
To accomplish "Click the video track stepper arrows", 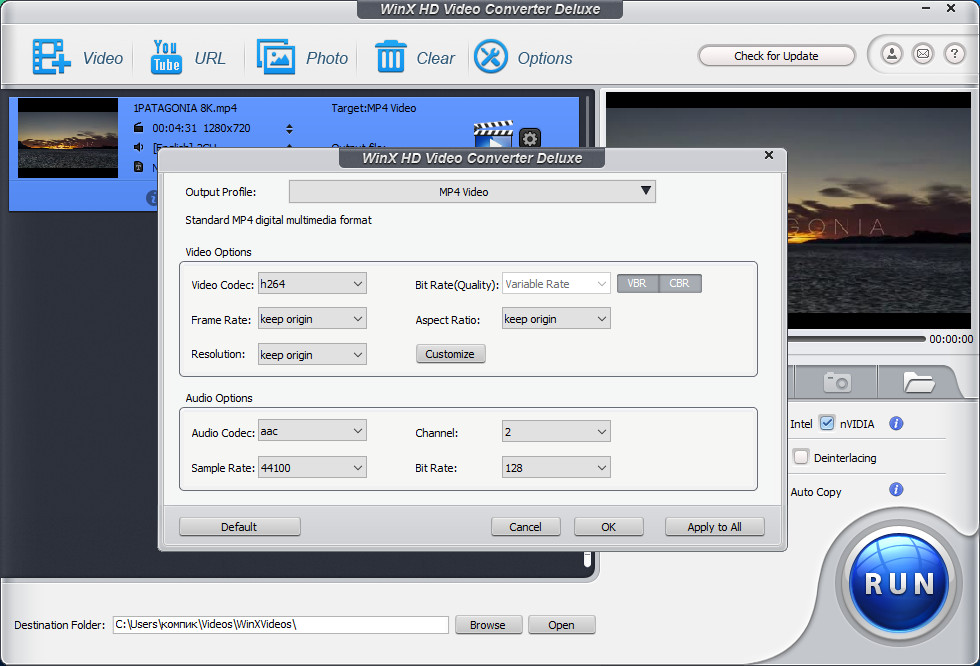I will (289, 129).
